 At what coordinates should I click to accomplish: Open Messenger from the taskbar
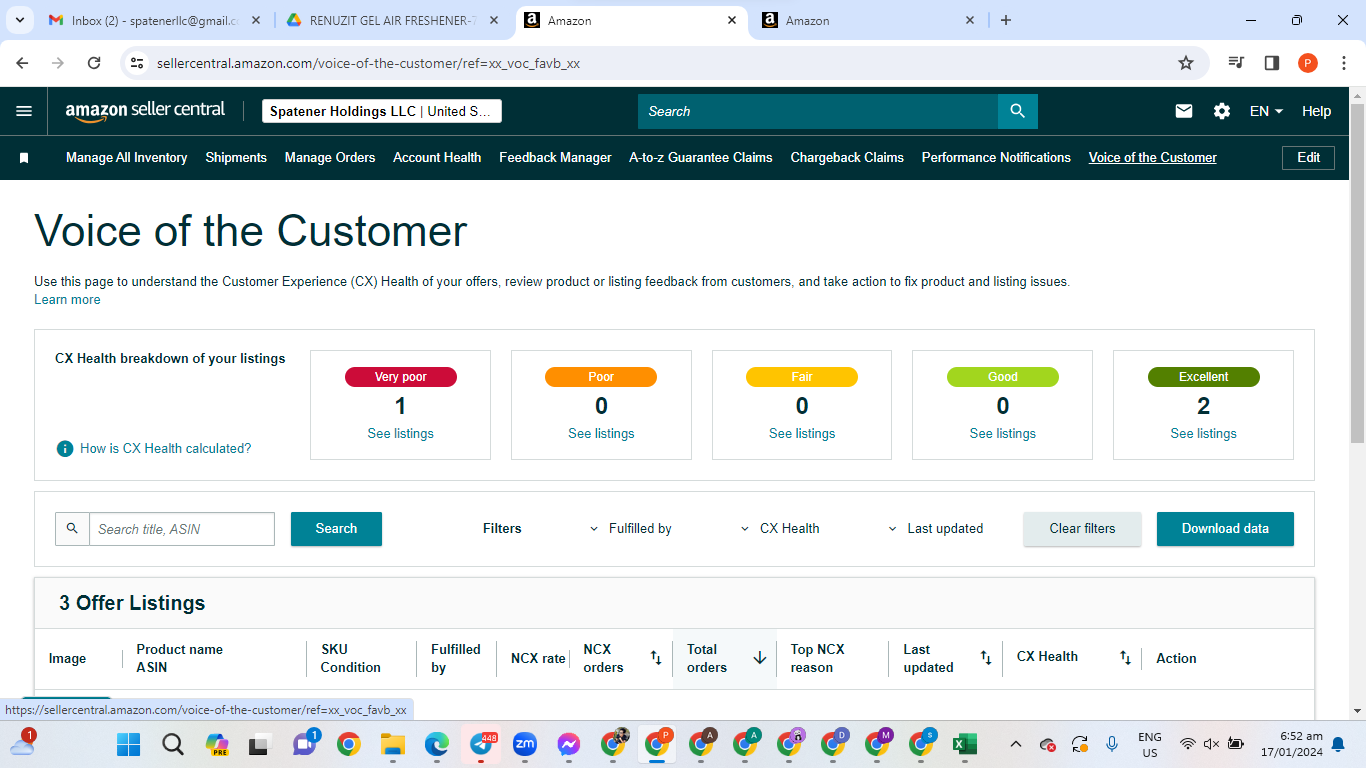coord(569,744)
